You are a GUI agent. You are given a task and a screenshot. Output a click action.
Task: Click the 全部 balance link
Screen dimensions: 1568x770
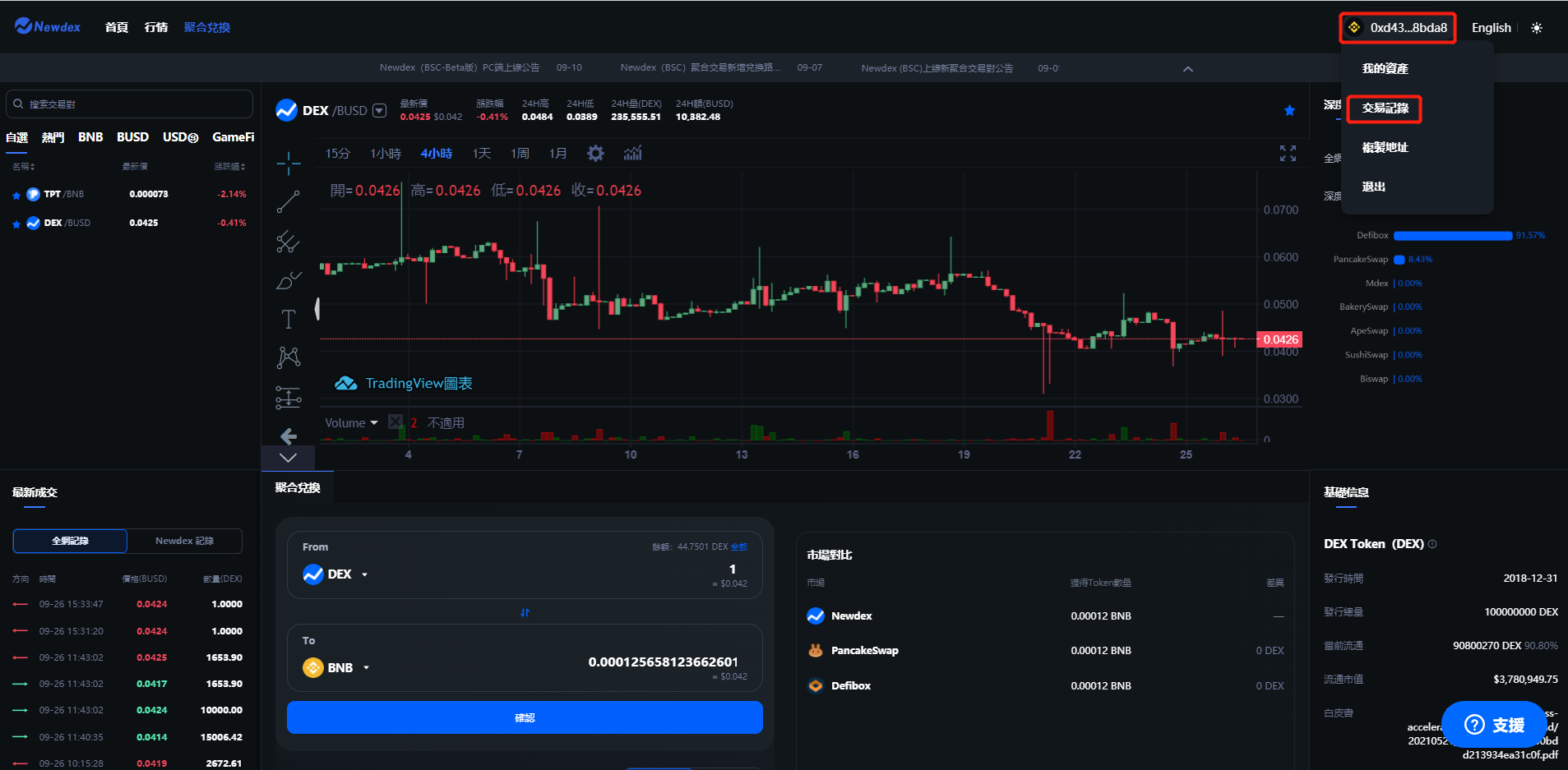(739, 546)
